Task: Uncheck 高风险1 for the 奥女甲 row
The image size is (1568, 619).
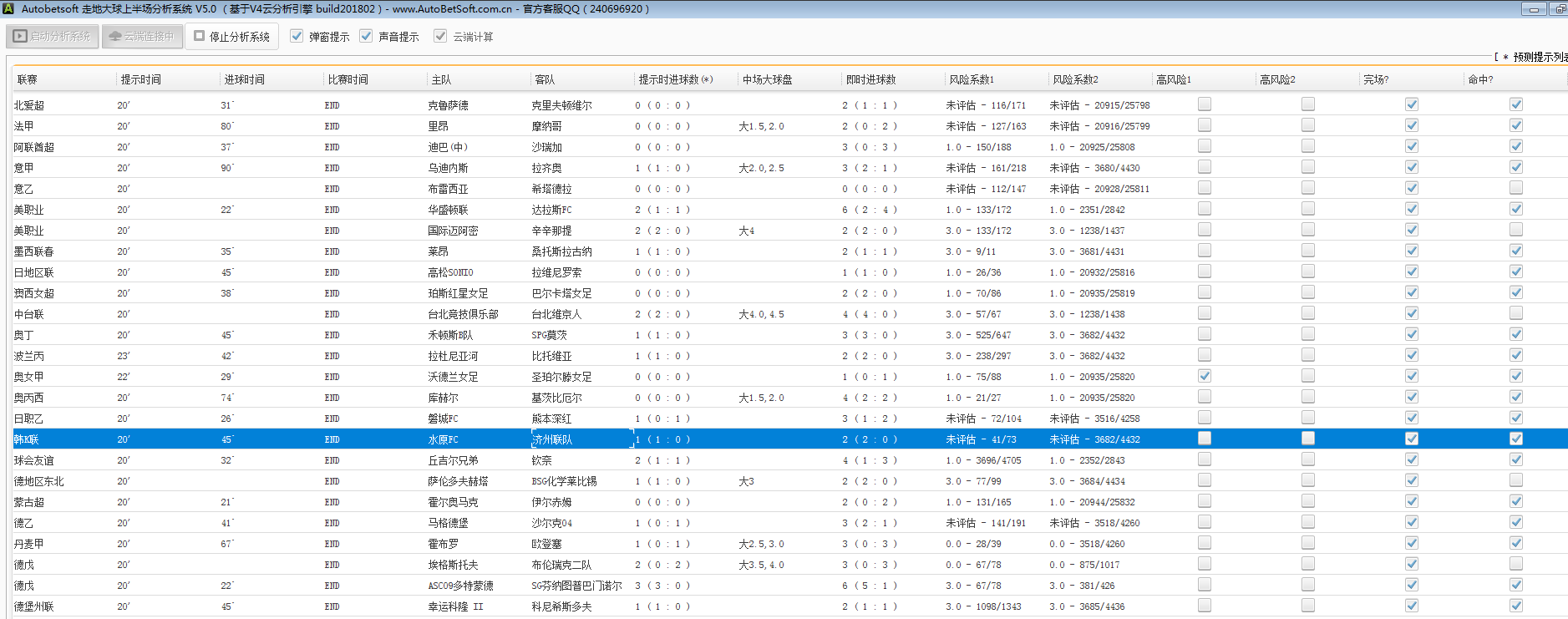Action: [1204, 376]
